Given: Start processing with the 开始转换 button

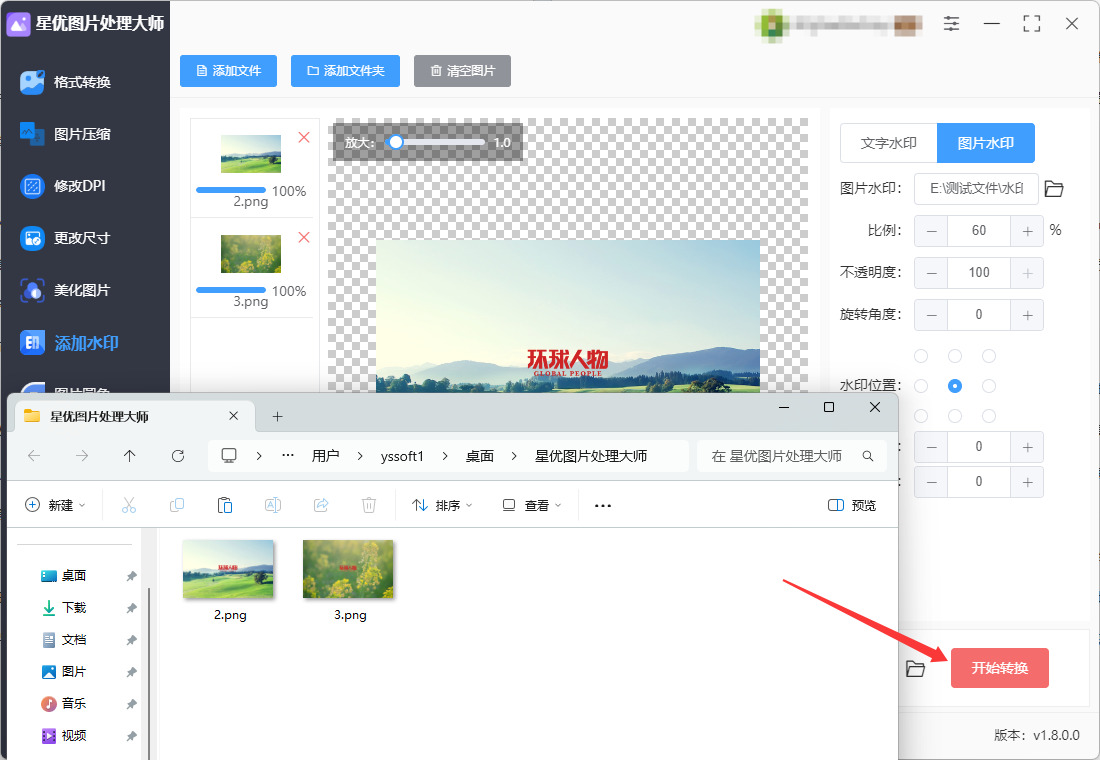Looking at the screenshot, I should [x=1000, y=668].
